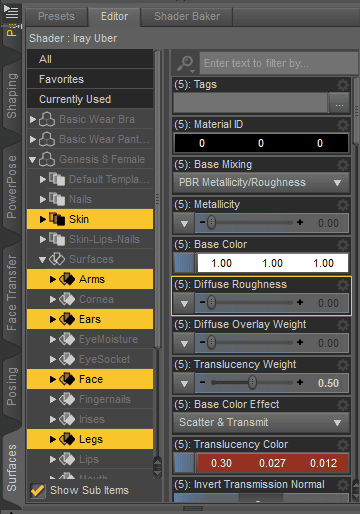Open the Tags property gear settings
The image size is (360, 514).
tap(342, 85)
